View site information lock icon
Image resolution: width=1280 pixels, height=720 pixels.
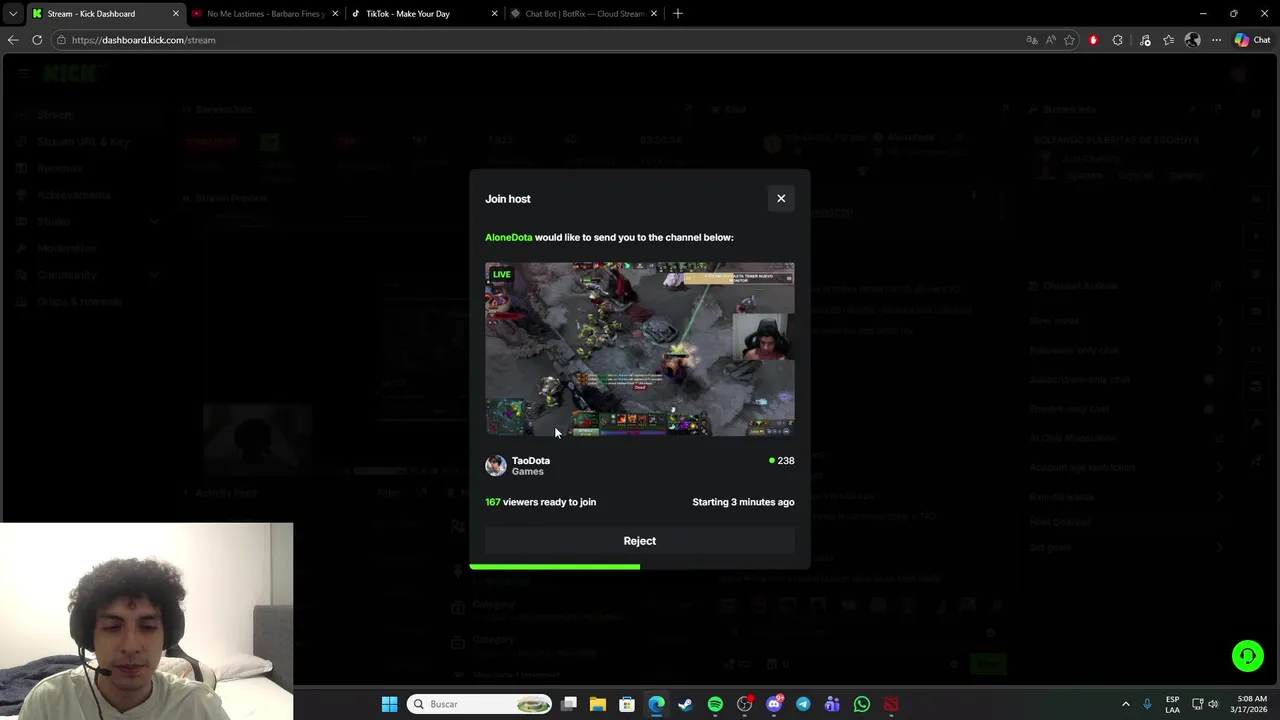click(61, 40)
